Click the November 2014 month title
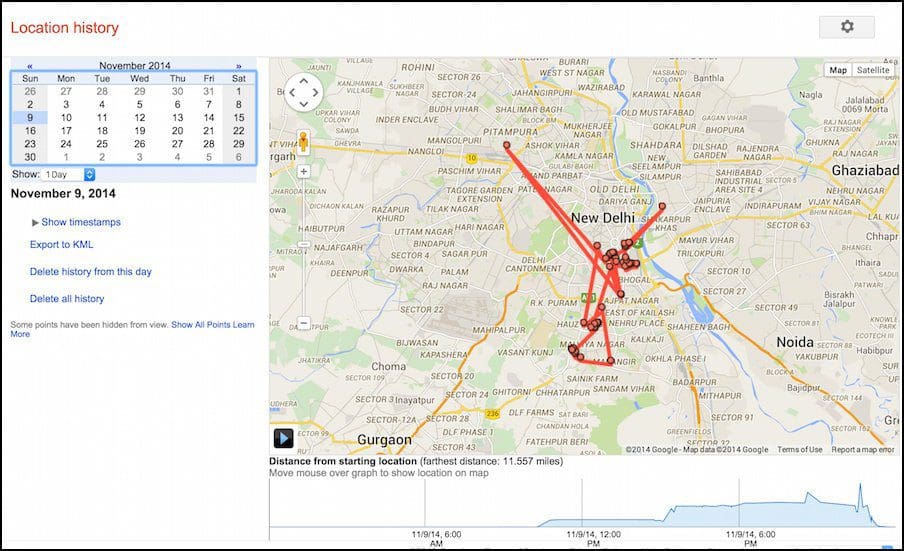The width and height of the screenshot is (904, 551). [134, 66]
